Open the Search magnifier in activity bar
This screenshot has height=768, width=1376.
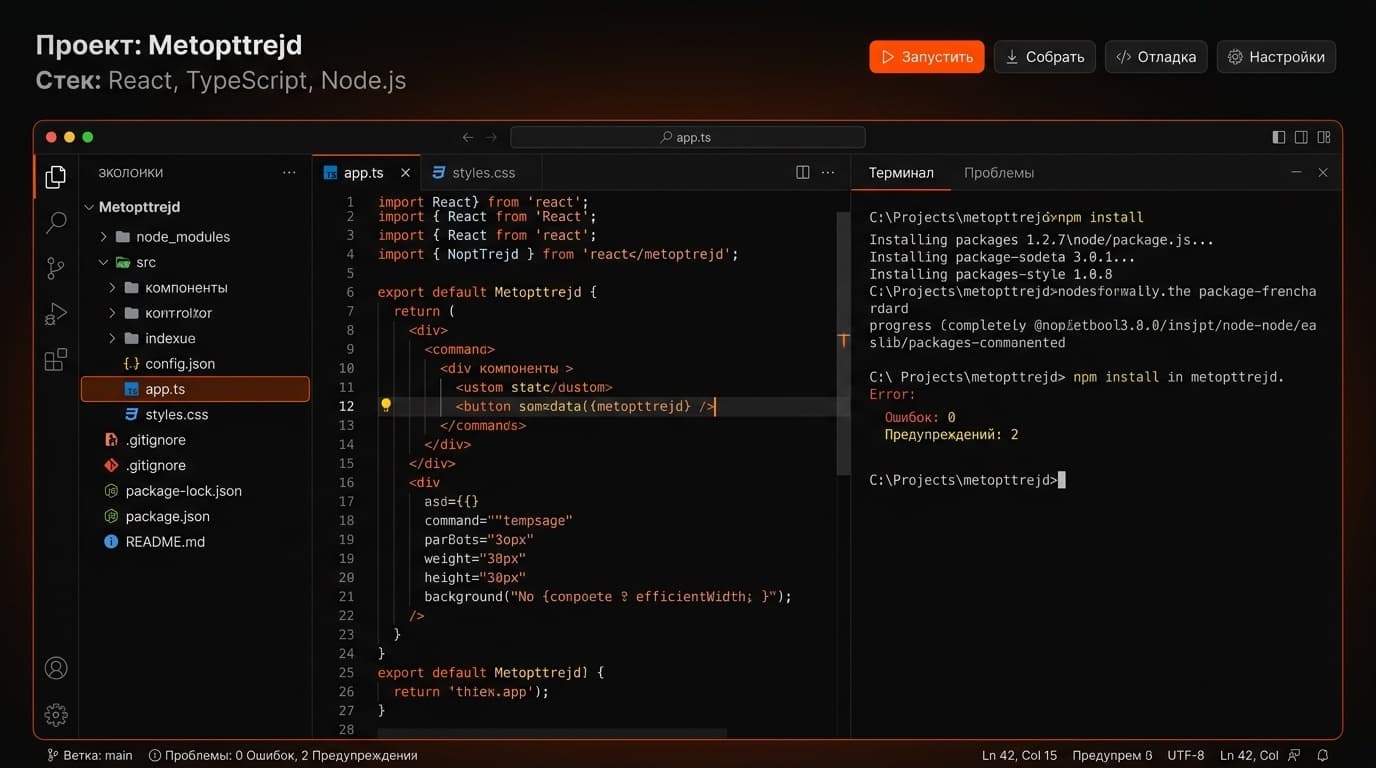point(56,222)
